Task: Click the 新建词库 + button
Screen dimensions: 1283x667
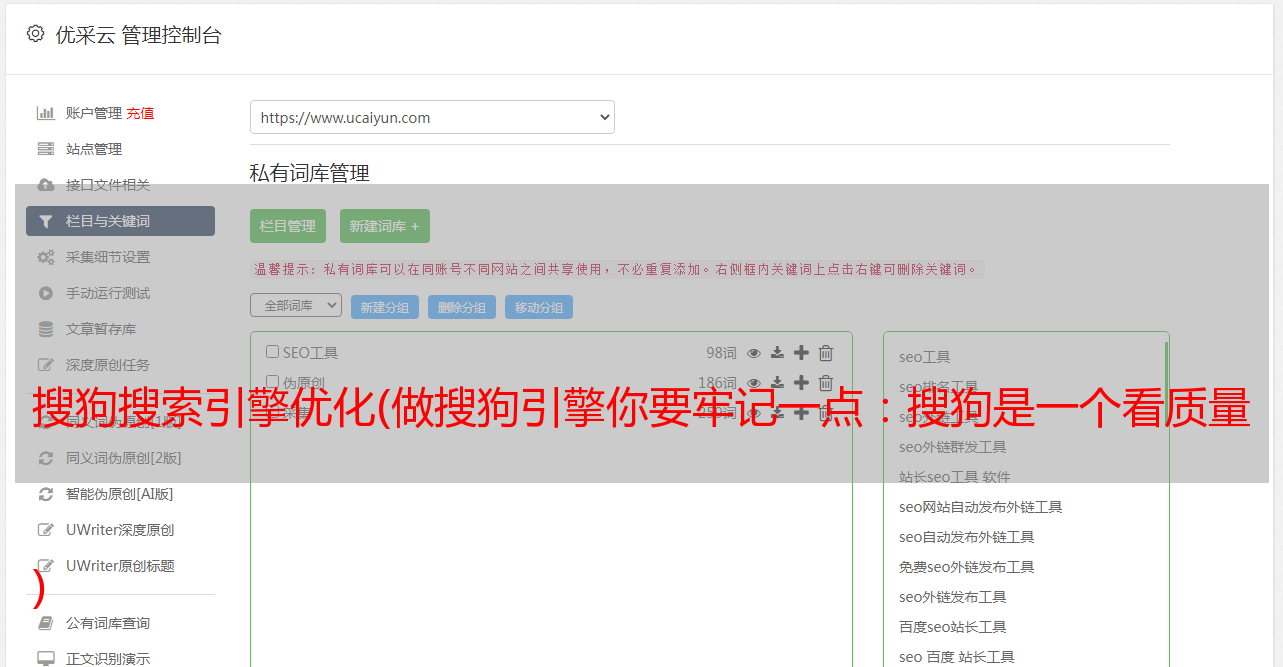Action: (x=385, y=226)
